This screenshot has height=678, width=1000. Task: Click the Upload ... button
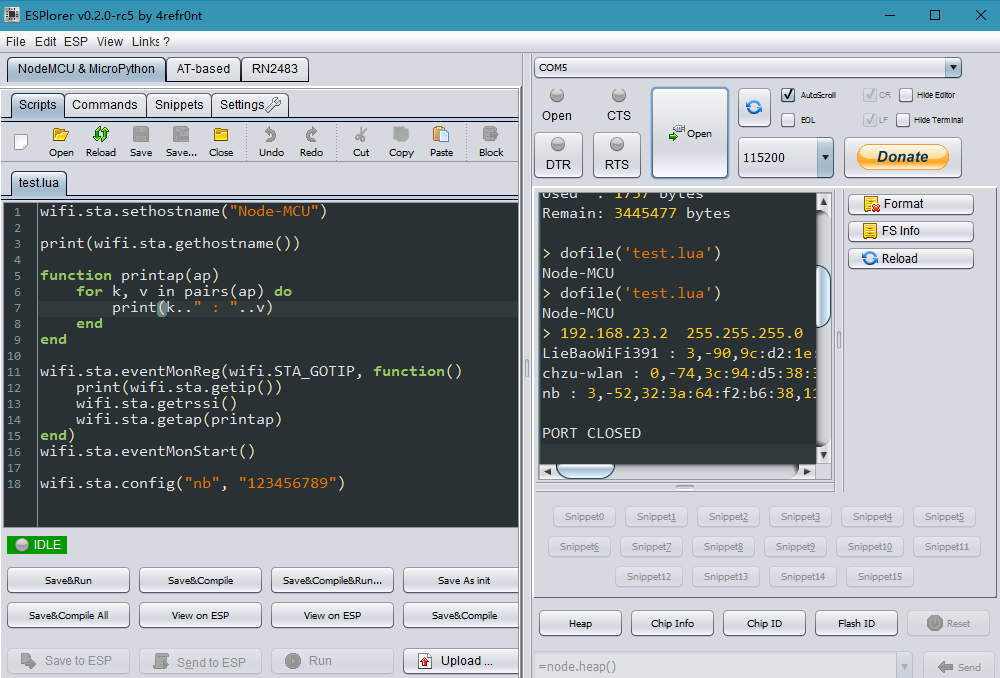tap(460, 661)
